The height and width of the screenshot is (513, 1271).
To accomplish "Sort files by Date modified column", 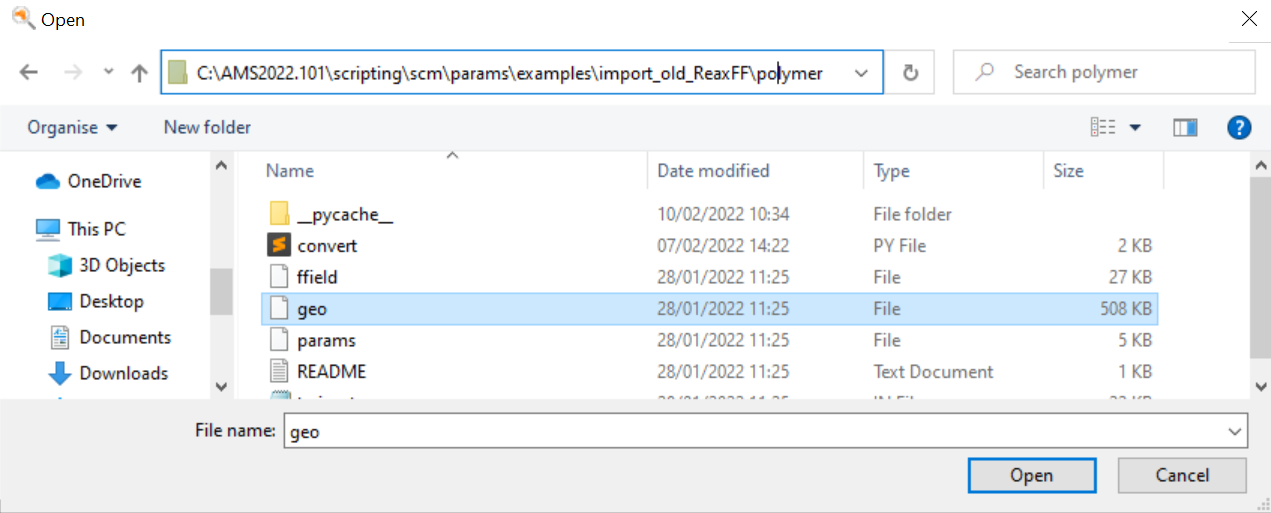I will 713,171.
